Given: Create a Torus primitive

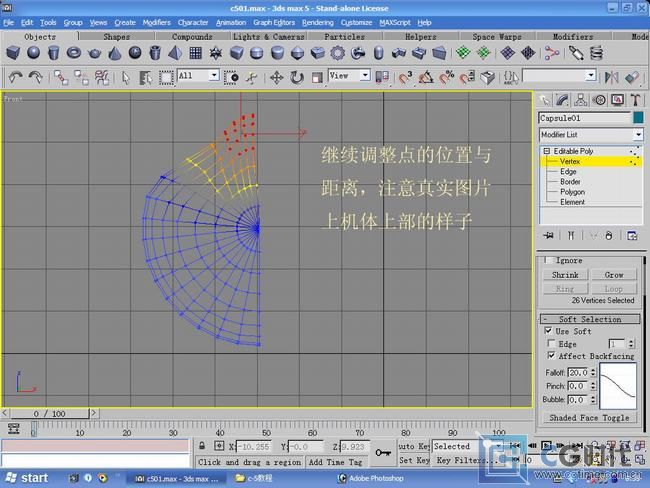Looking at the screenshot, I should point(74,53).
